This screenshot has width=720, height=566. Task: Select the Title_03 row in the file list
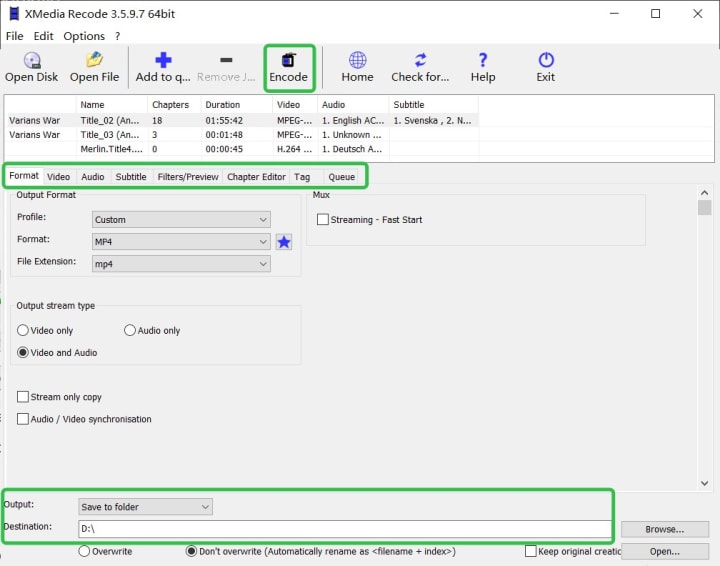242,134
